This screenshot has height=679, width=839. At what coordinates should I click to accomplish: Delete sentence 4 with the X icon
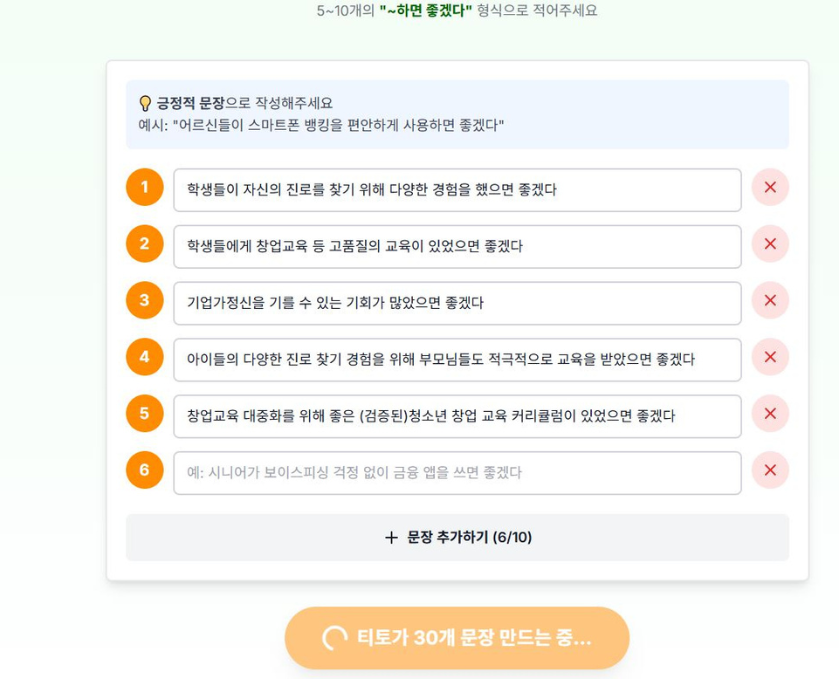[770, 358]
